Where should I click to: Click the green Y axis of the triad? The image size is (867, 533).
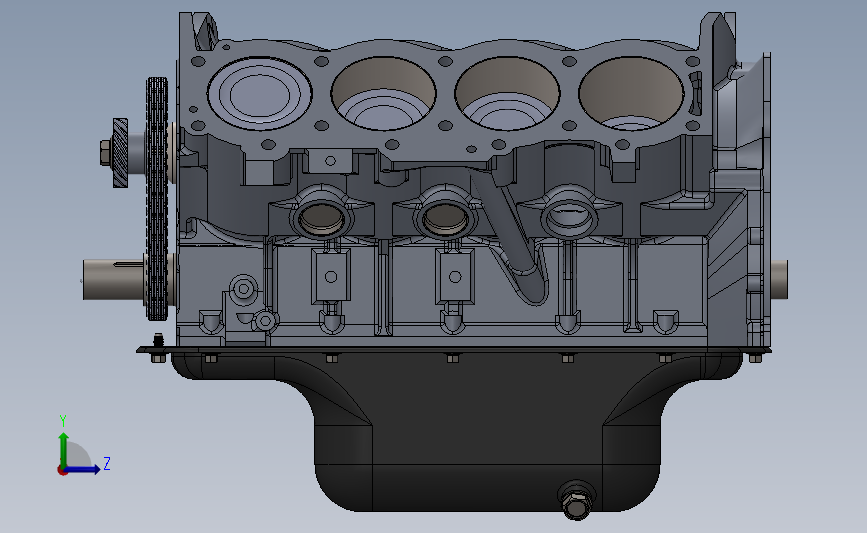64,449
